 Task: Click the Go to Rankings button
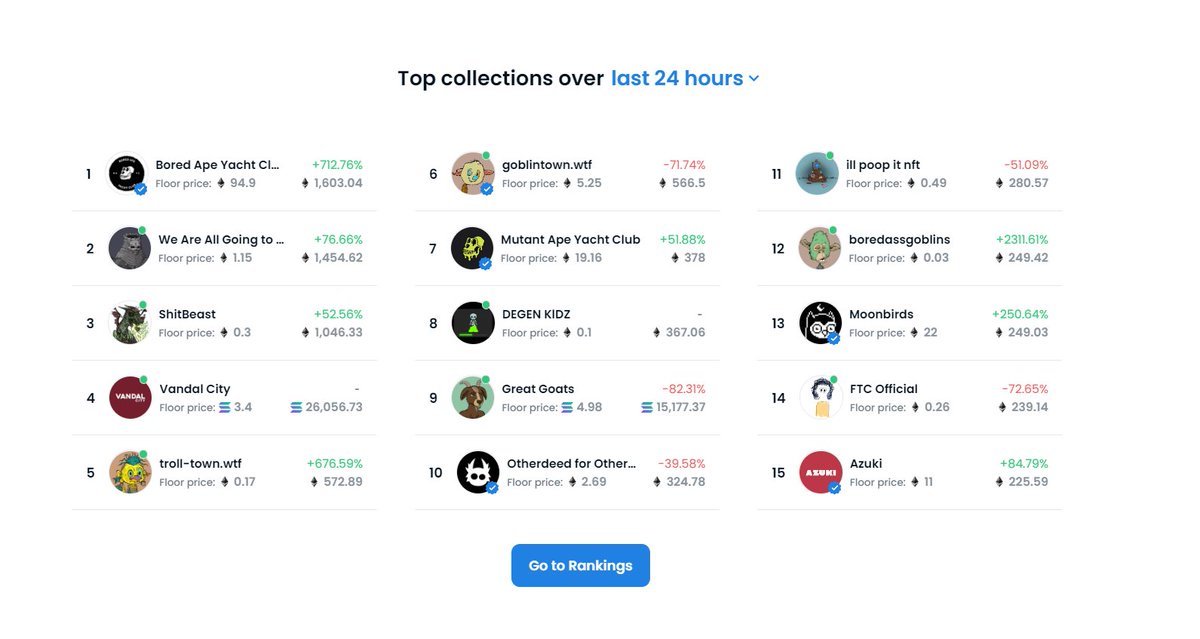580,565
